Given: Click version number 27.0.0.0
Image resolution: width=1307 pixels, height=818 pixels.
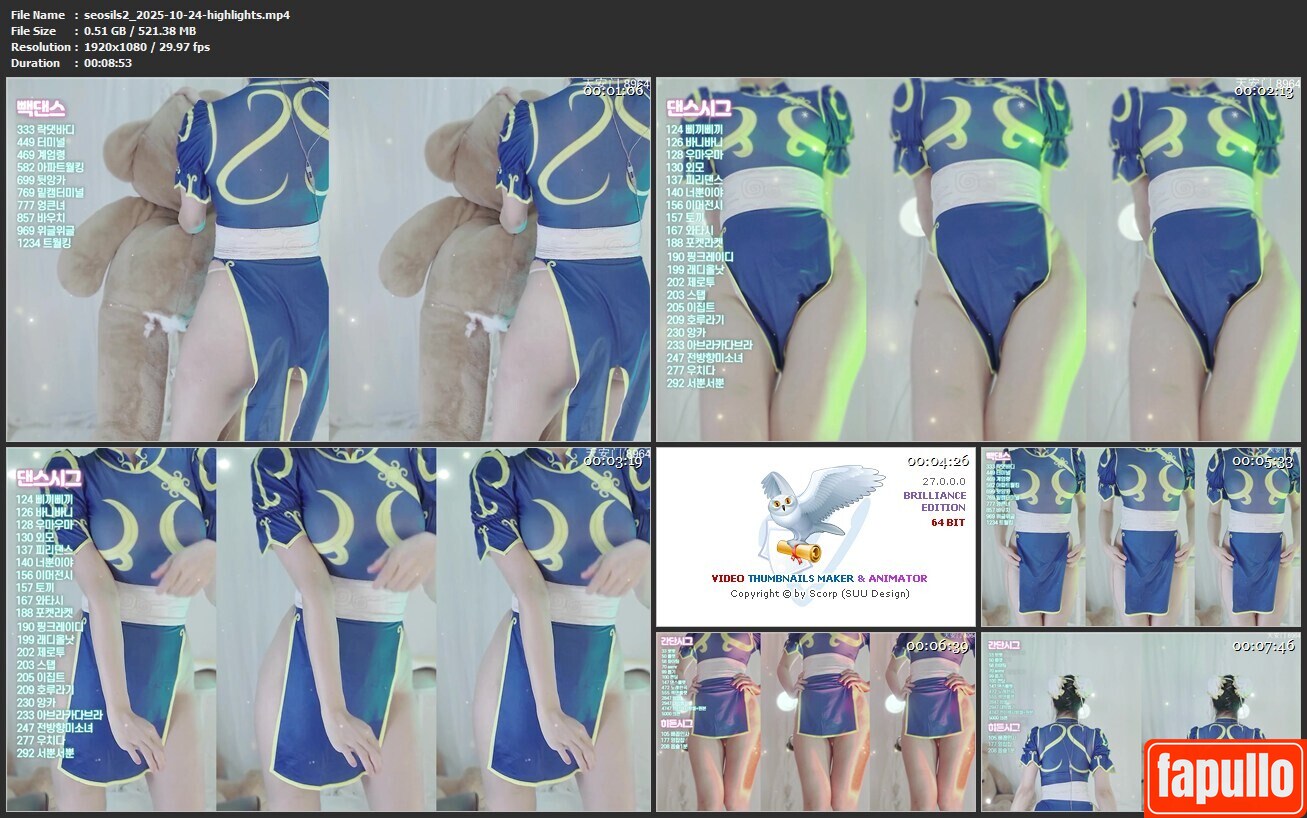Looking at the screenshot, I should [x=944, y=481].
